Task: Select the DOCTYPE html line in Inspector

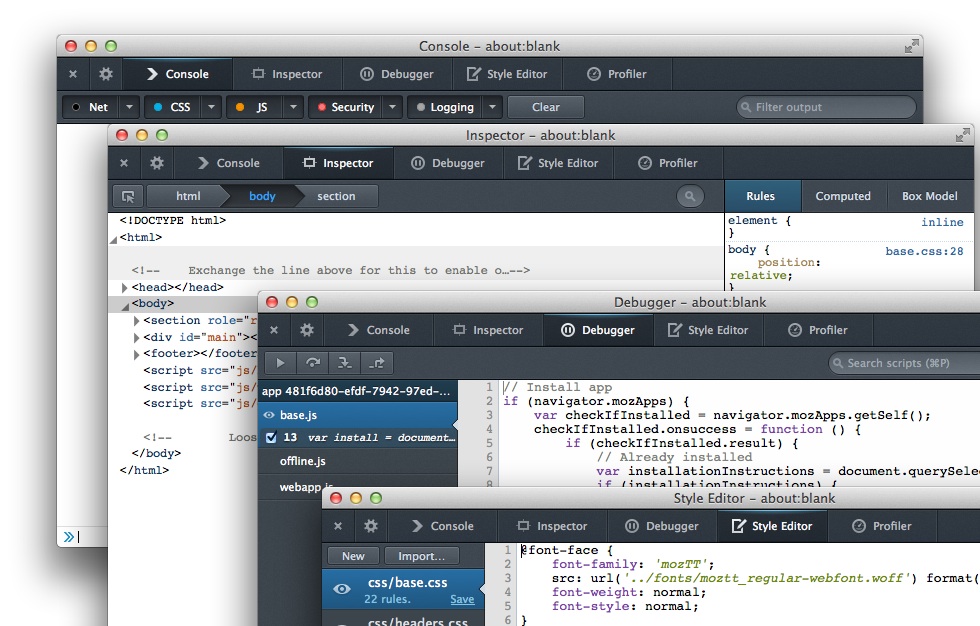Action: (x=172, y=221)
